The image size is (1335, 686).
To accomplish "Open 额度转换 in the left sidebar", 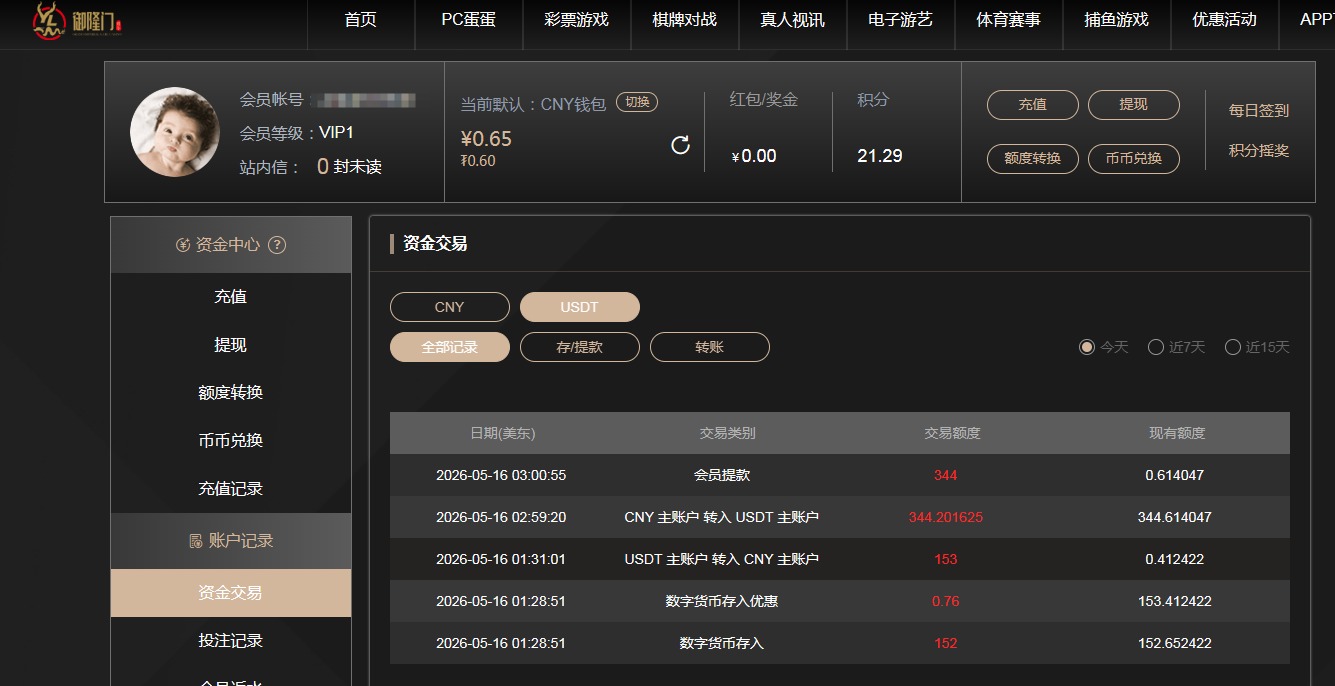I will (x=231, y=393).
